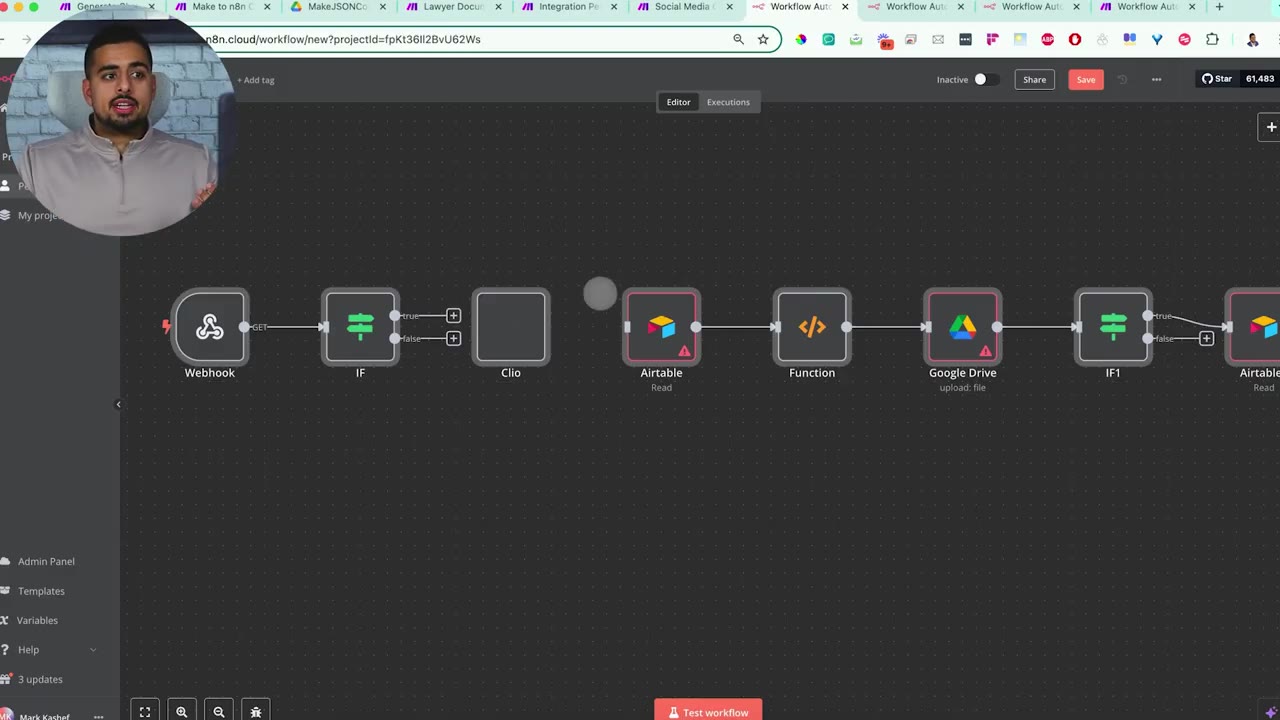View the 3 updates notification

tap(40, 679)
